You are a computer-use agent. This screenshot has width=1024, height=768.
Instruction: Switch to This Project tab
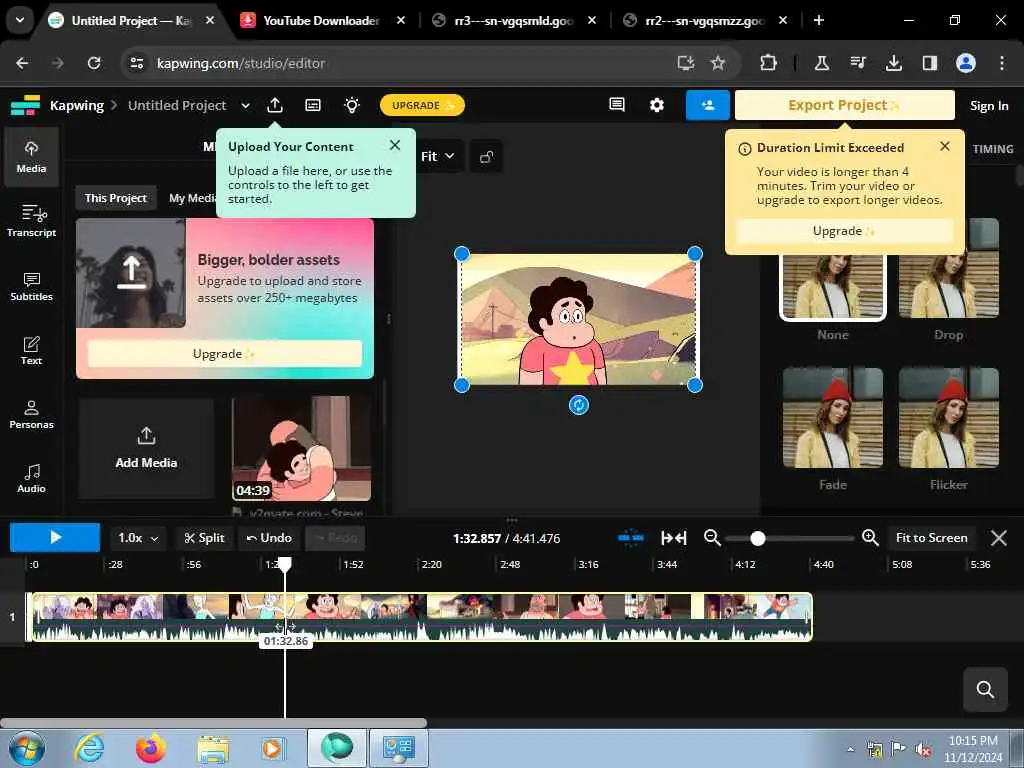pos(116,198)
